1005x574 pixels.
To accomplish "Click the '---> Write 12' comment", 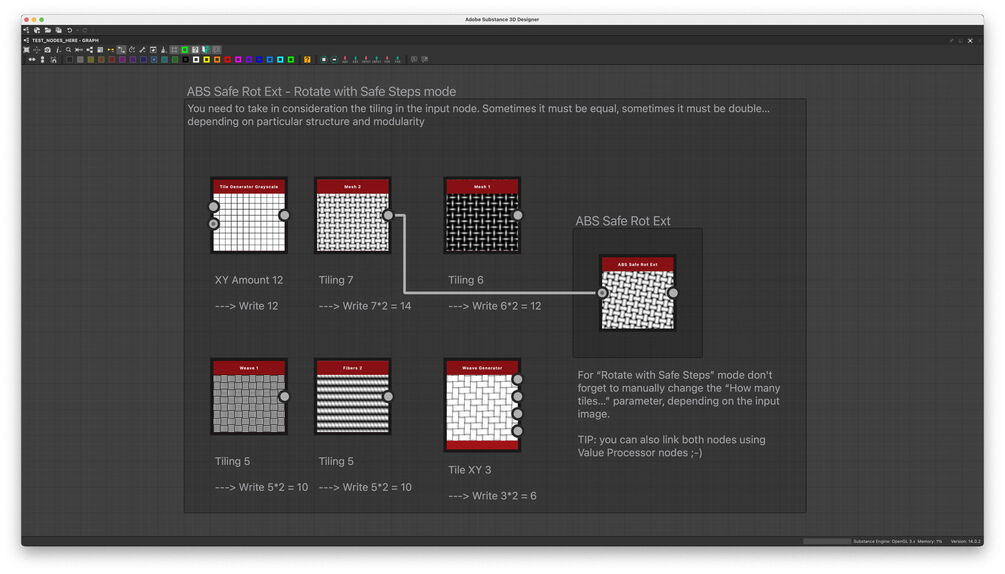I will pyautogui.click(x=247, y=306).
